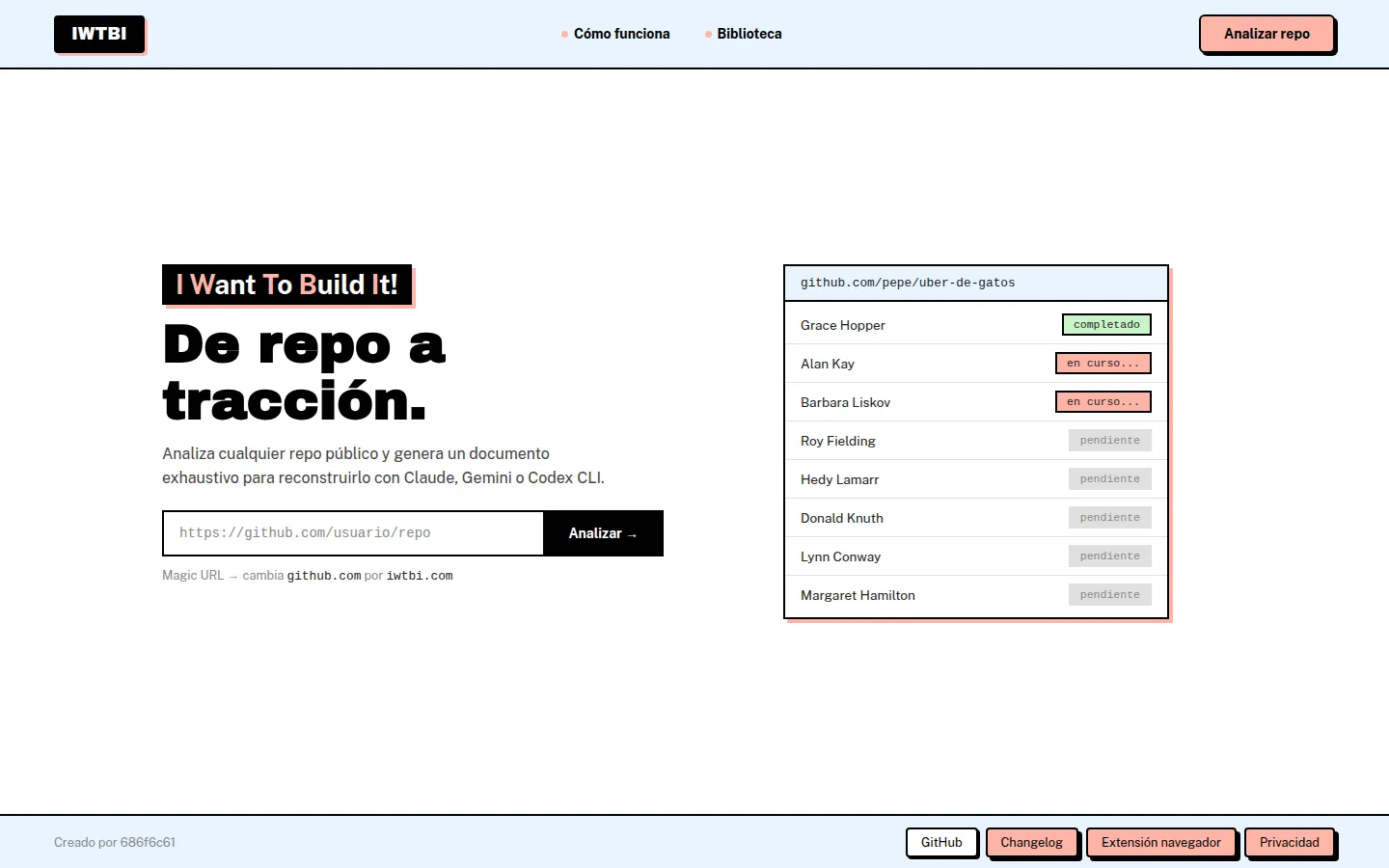The height and width of the screenshot is (868, 1389).
Task: Select the Lynn Conway row
Action: point(976,556)
